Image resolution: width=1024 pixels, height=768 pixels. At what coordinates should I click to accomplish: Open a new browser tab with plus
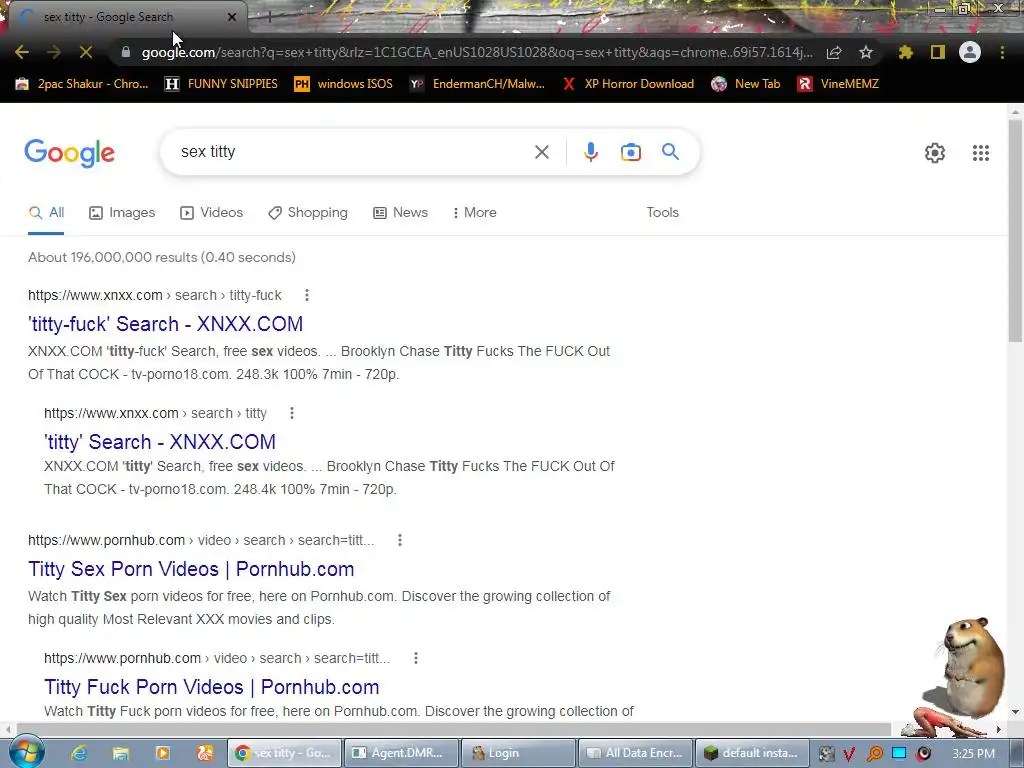click(270, 17)
